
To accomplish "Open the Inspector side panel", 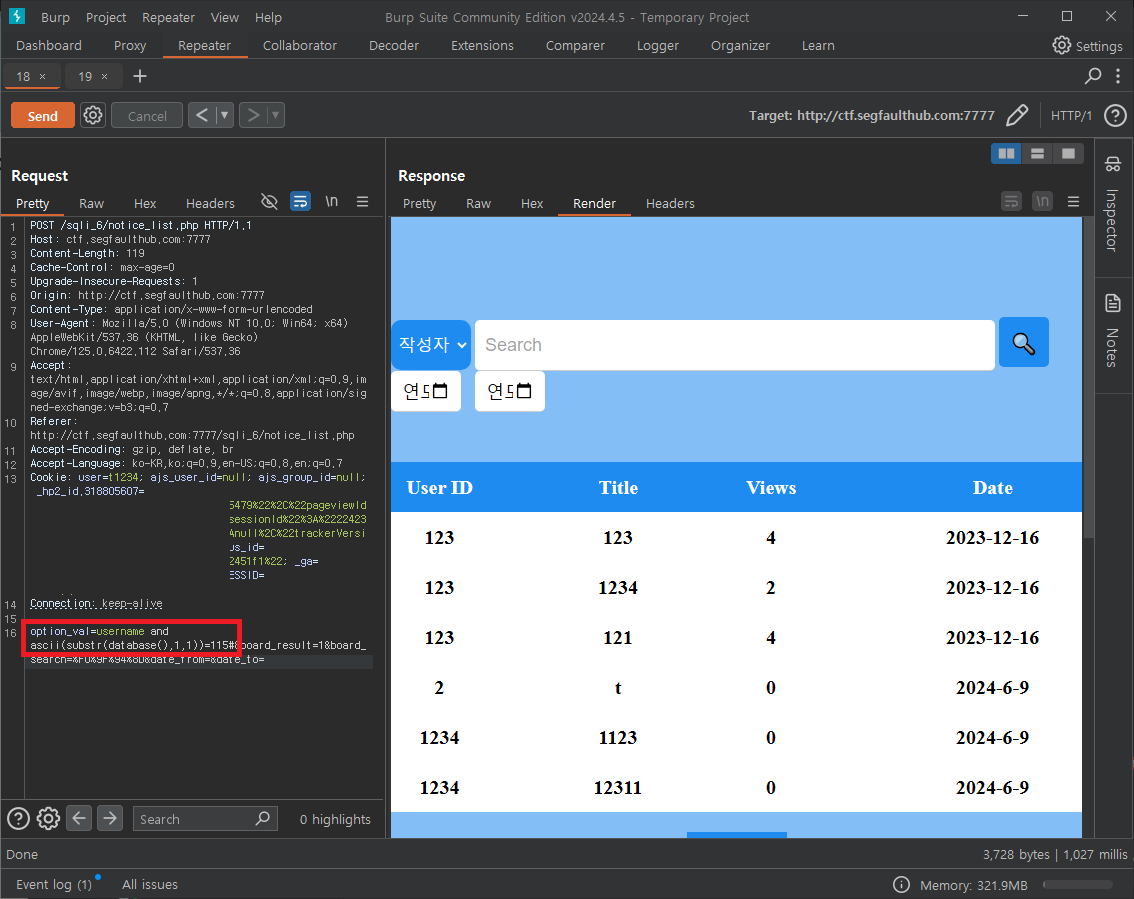I will [x=1112, y=205].
